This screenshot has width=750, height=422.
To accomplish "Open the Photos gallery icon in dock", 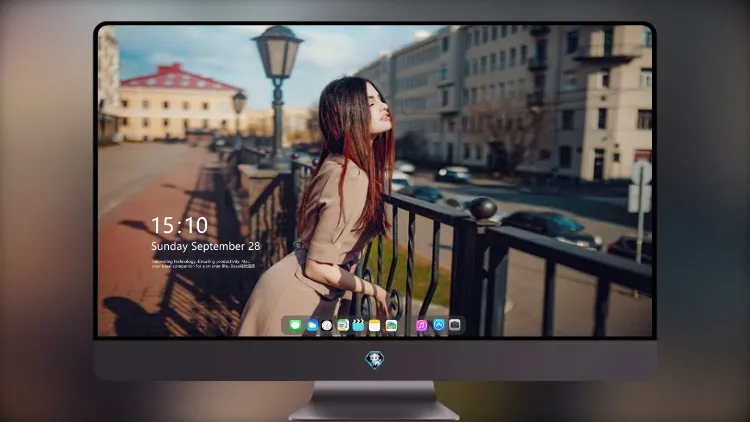I will tap(391, 325).
